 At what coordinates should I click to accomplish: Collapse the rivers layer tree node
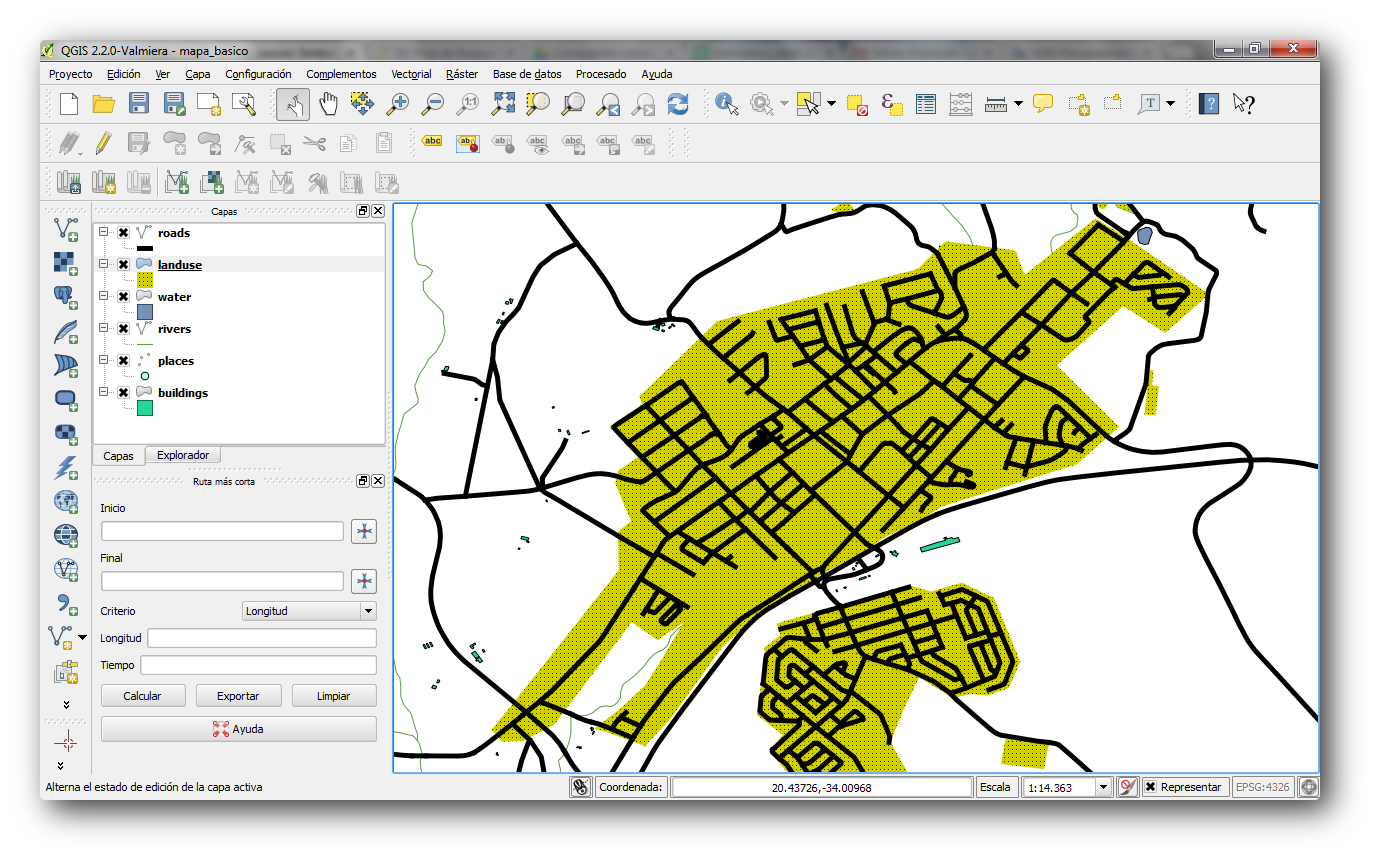point(103,328)
